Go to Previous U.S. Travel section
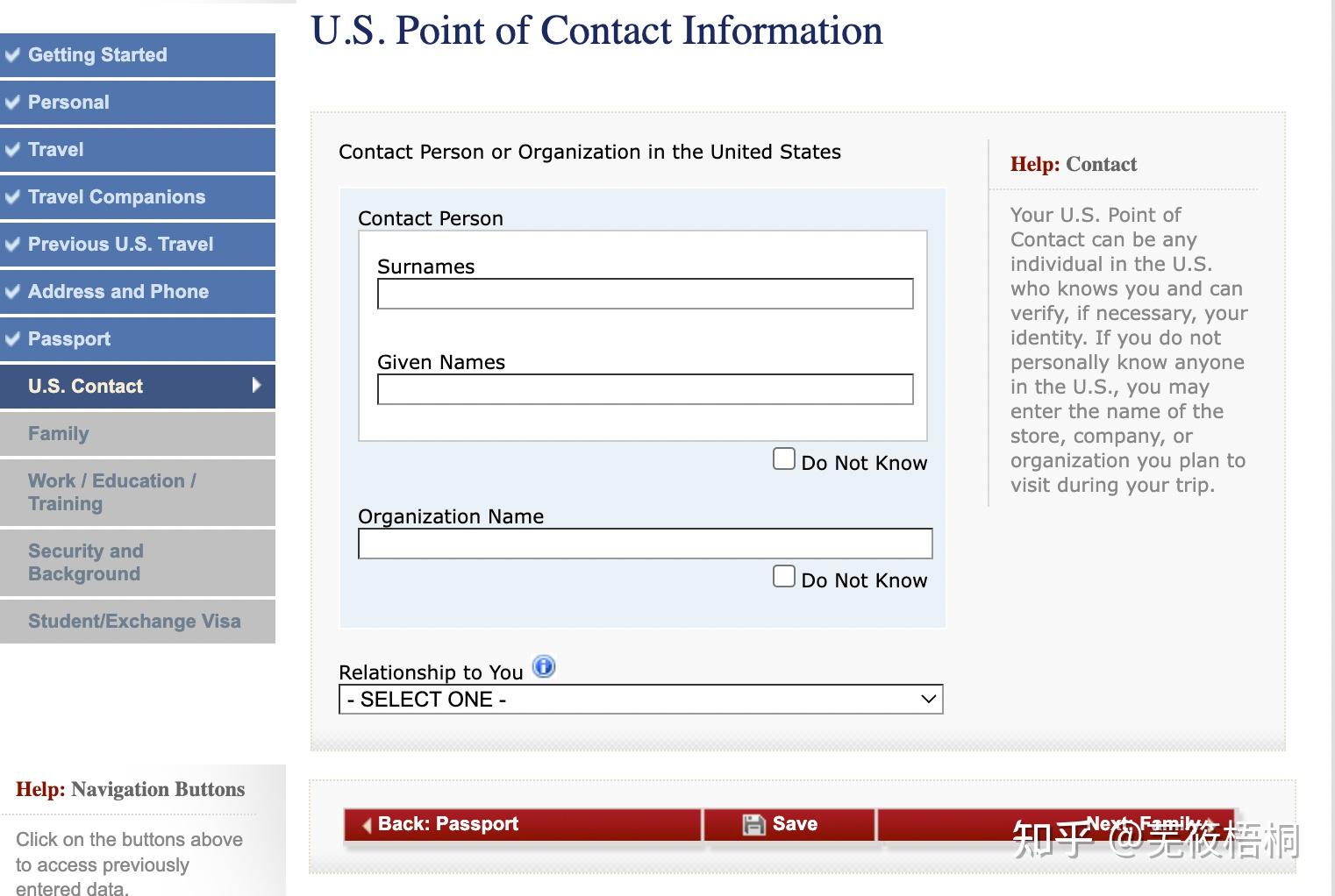 [138, 244]
